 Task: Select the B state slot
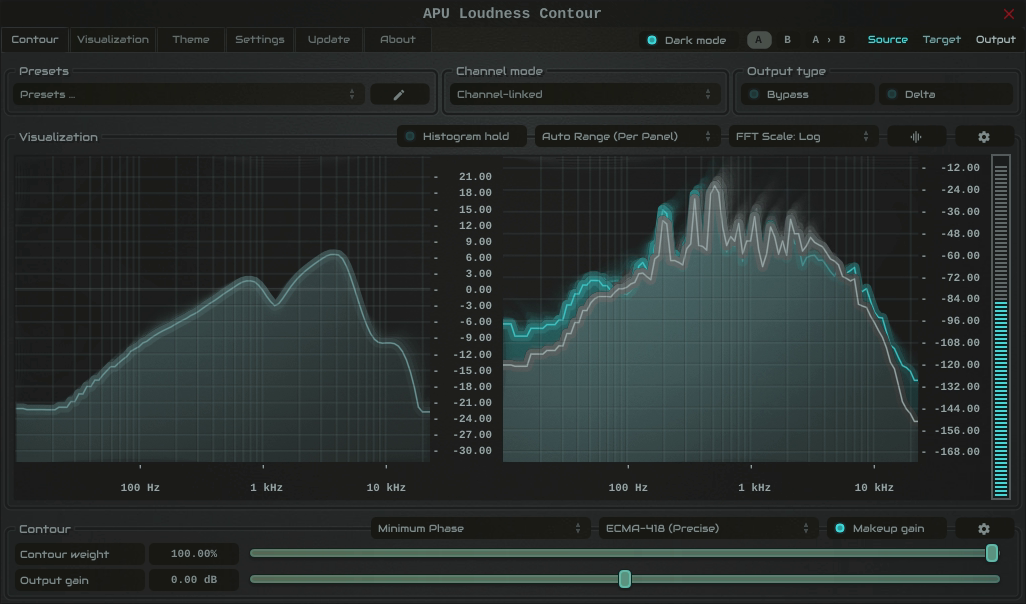(787, 40)
